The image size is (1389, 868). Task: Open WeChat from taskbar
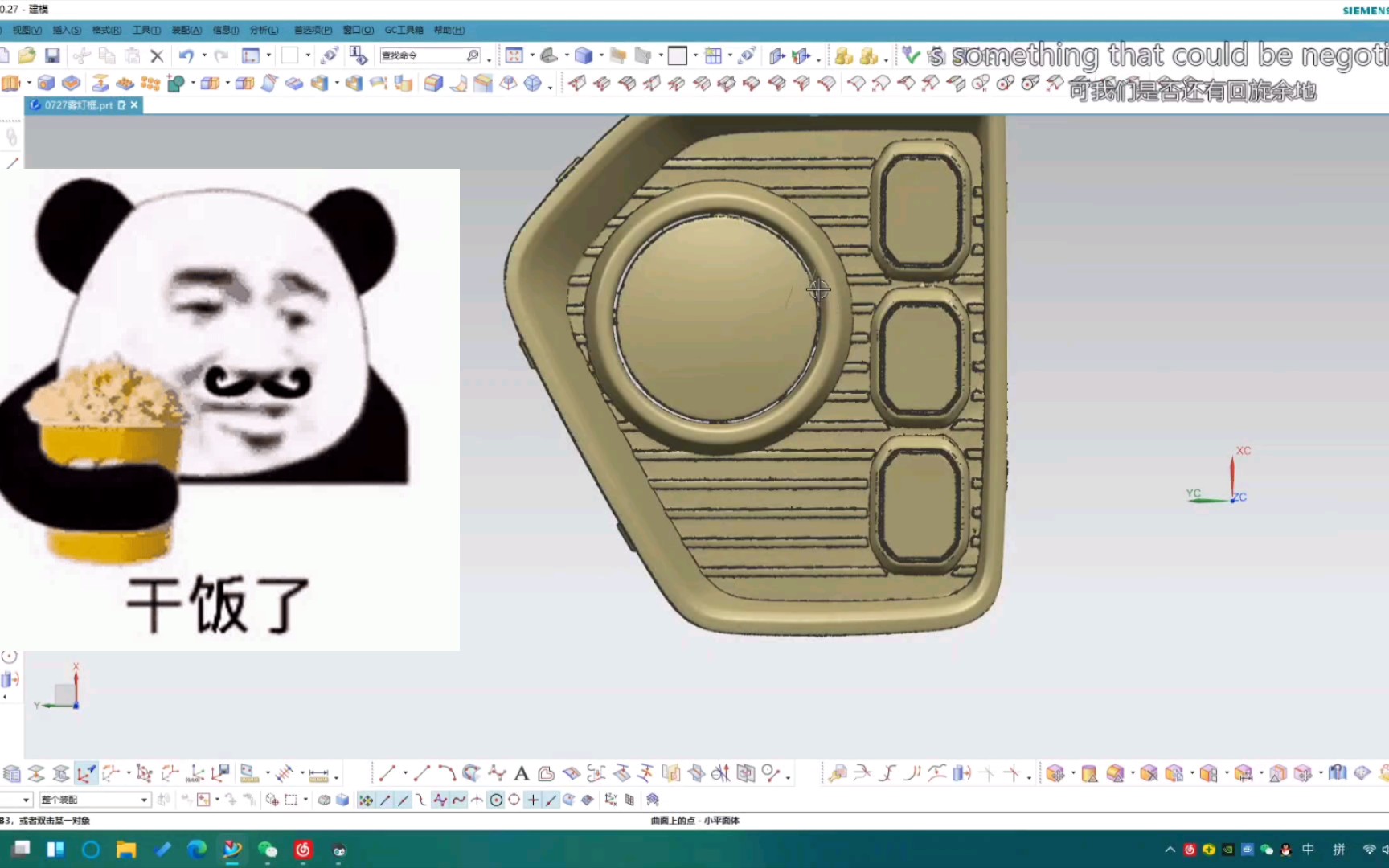[x=268, y=850]
